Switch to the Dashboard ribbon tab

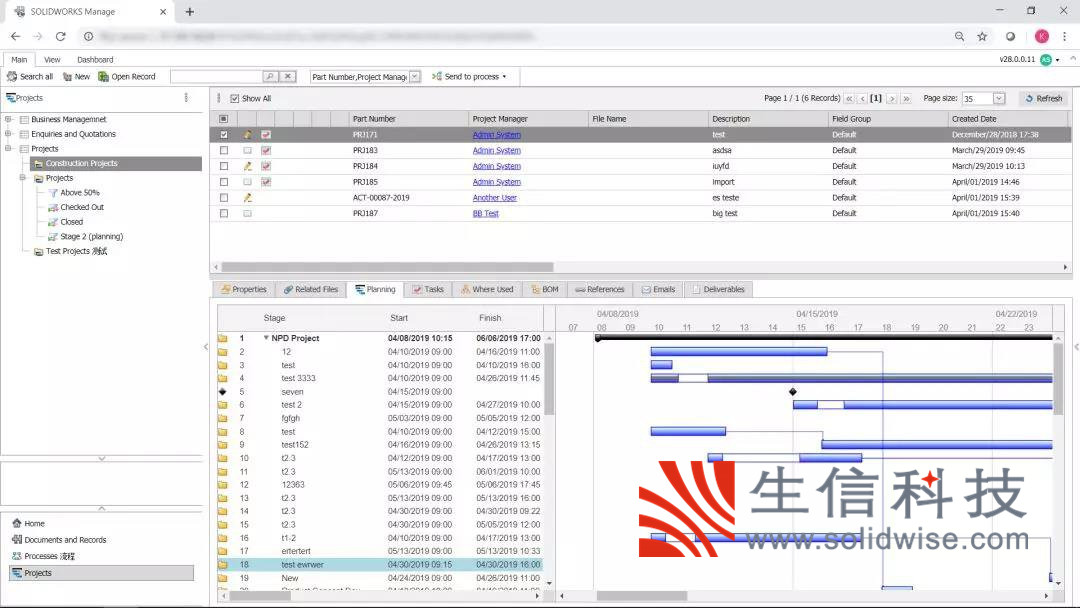(x=95, y=60)
